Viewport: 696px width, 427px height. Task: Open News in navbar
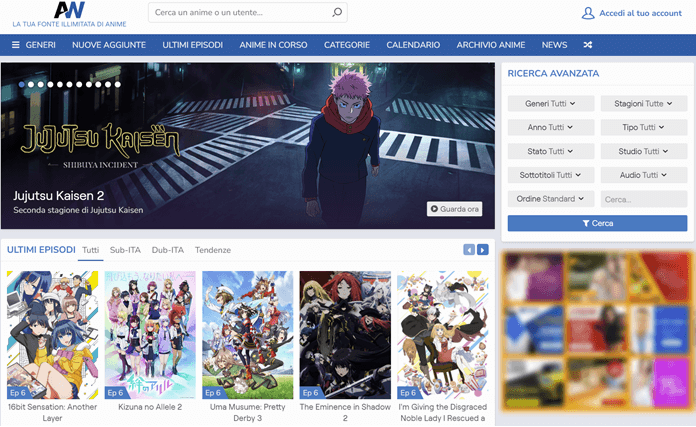[554, 45]
